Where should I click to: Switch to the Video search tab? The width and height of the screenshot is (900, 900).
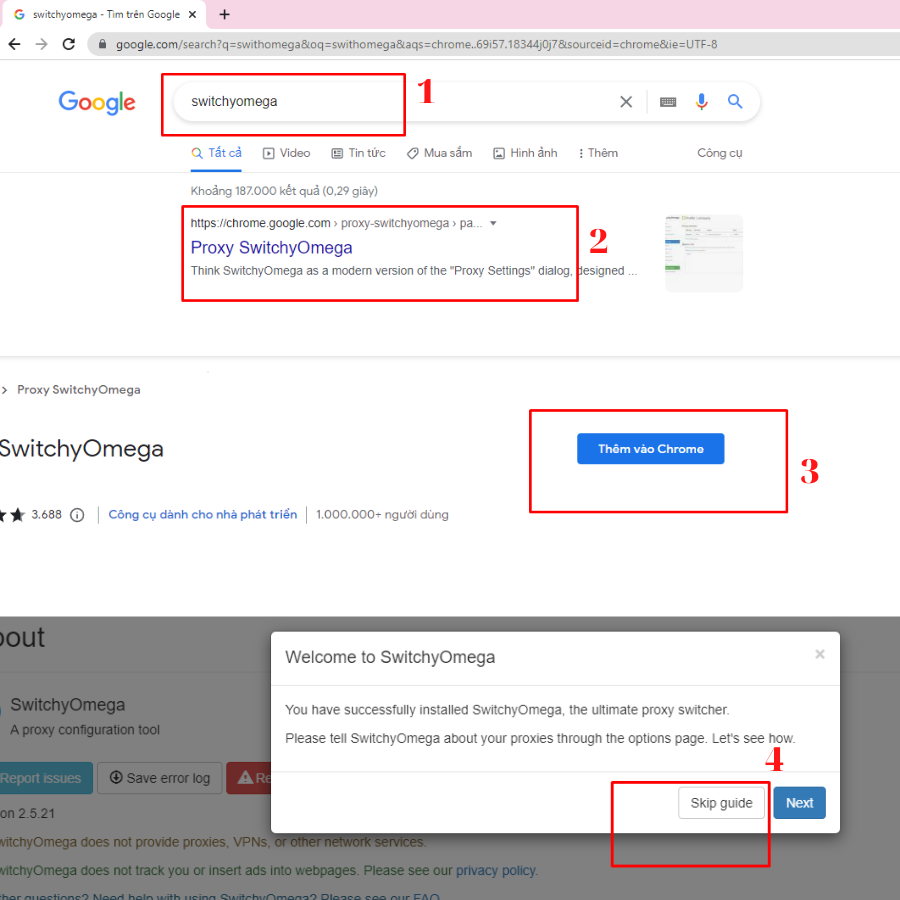(x=286, y=153)
